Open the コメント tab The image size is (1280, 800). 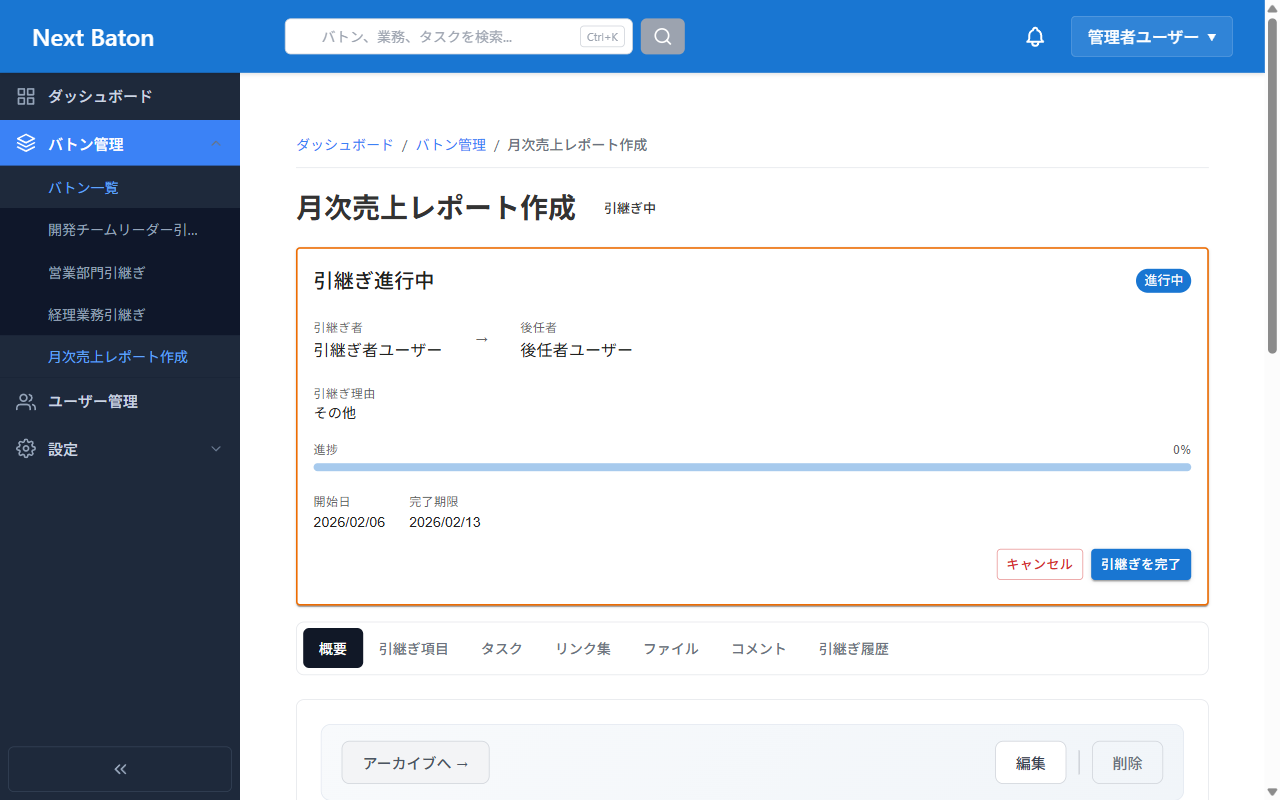click(758, 648)
